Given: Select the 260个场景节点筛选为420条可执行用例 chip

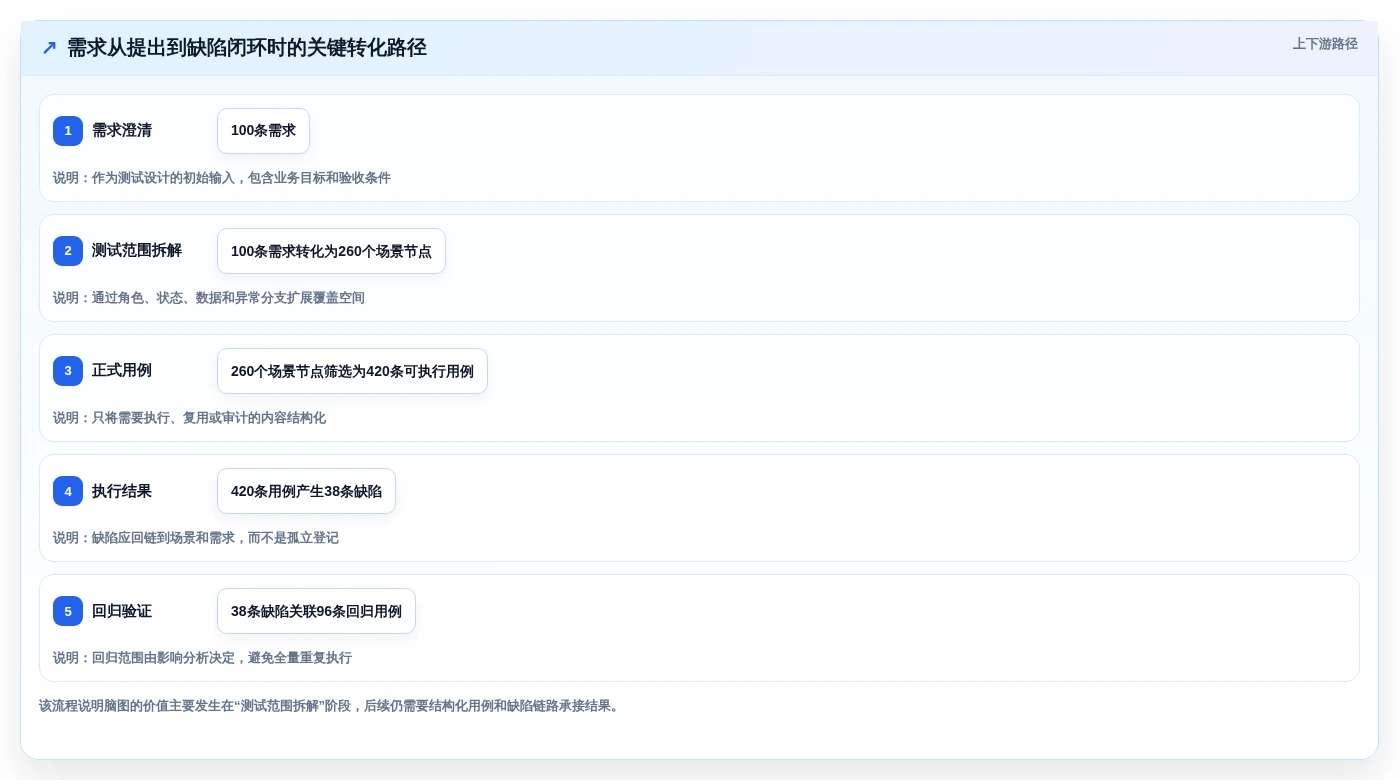Looking at the screenshot, I should tap(352, 371).
